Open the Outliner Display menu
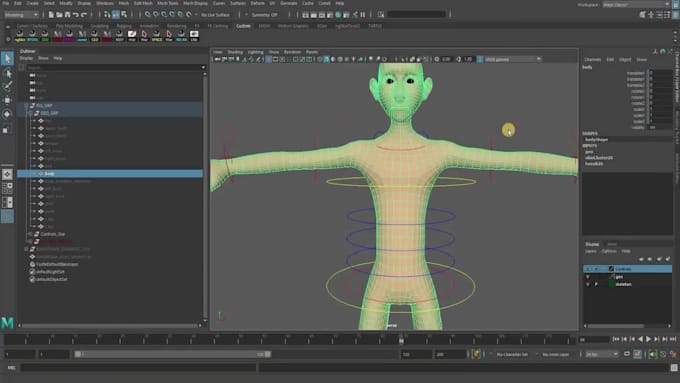This screenshot has width=680, height=383. pyautogui.click(x=26, y=58)
